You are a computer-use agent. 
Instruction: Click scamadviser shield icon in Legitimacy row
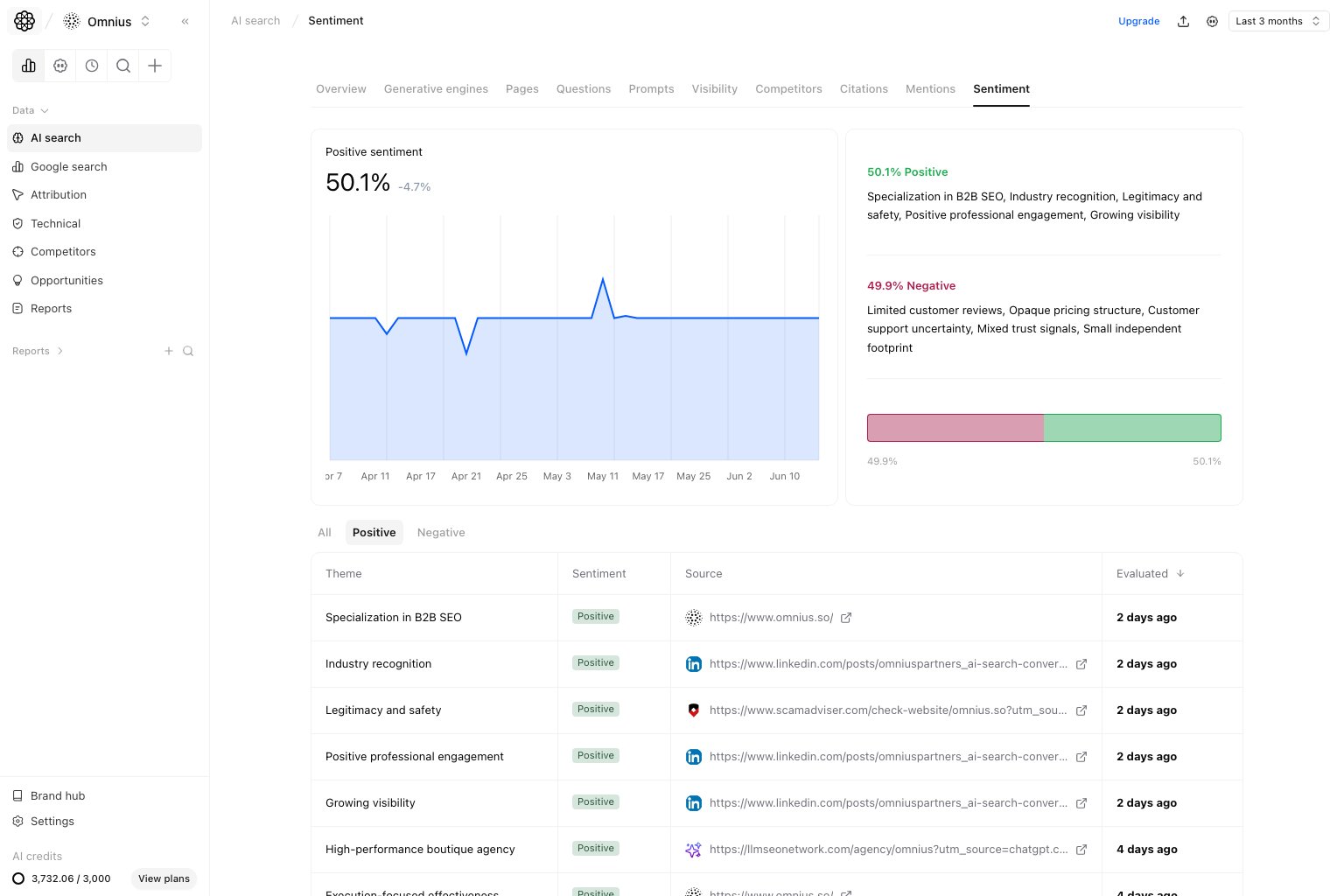694,710
